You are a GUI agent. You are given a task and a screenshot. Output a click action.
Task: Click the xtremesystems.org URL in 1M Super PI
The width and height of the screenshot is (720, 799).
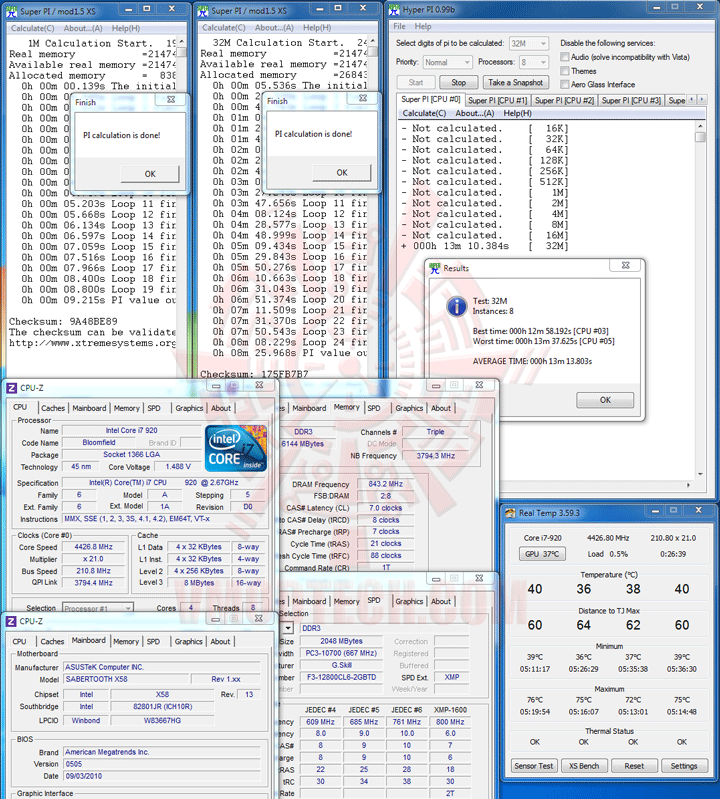pyautogui.click(x=92, y=343)
